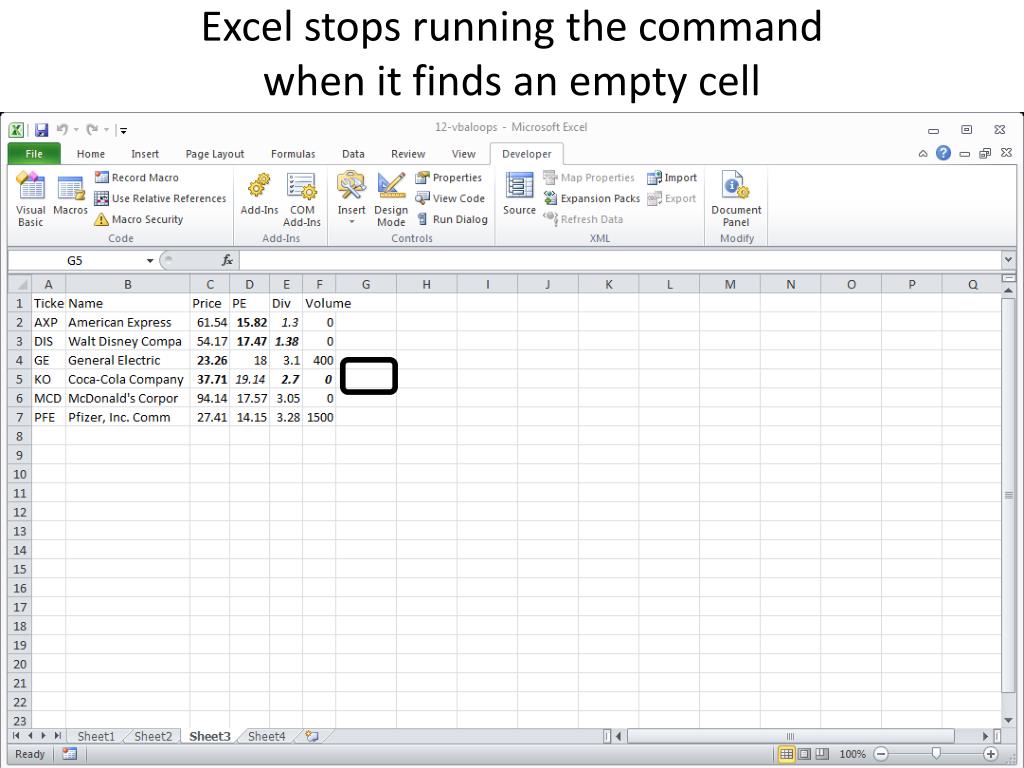Open the Document Panel

pos(736,199)
